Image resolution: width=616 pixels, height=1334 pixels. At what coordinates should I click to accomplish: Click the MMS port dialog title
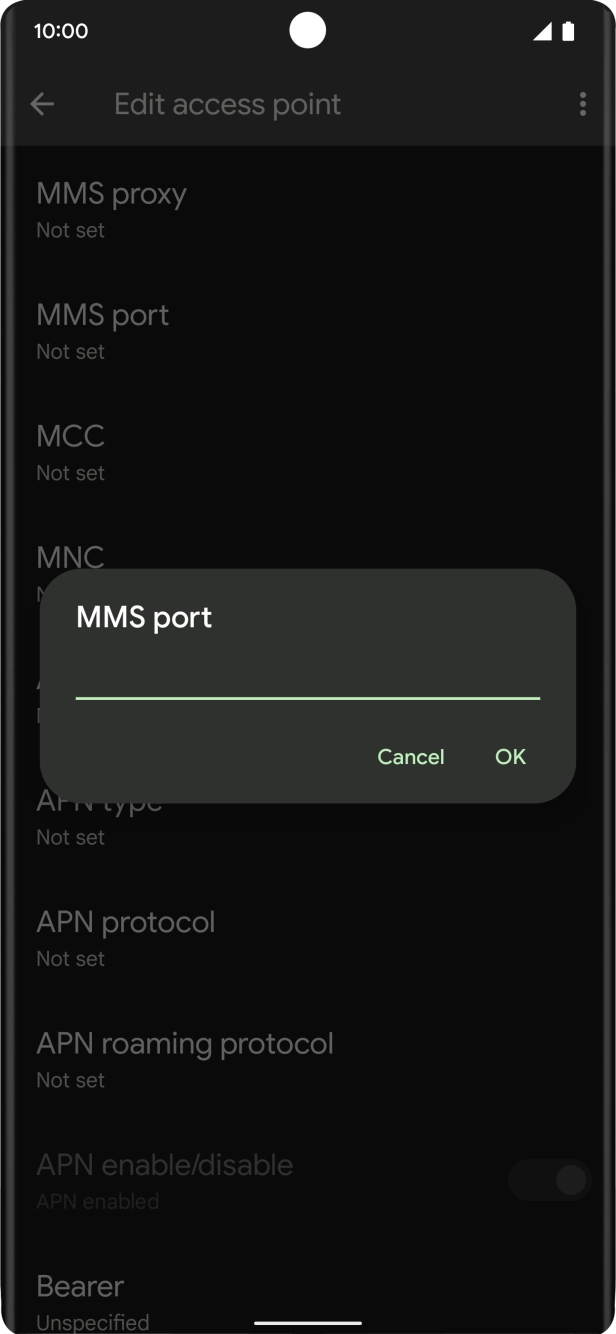pyautogui.click(x=143, y=617)
